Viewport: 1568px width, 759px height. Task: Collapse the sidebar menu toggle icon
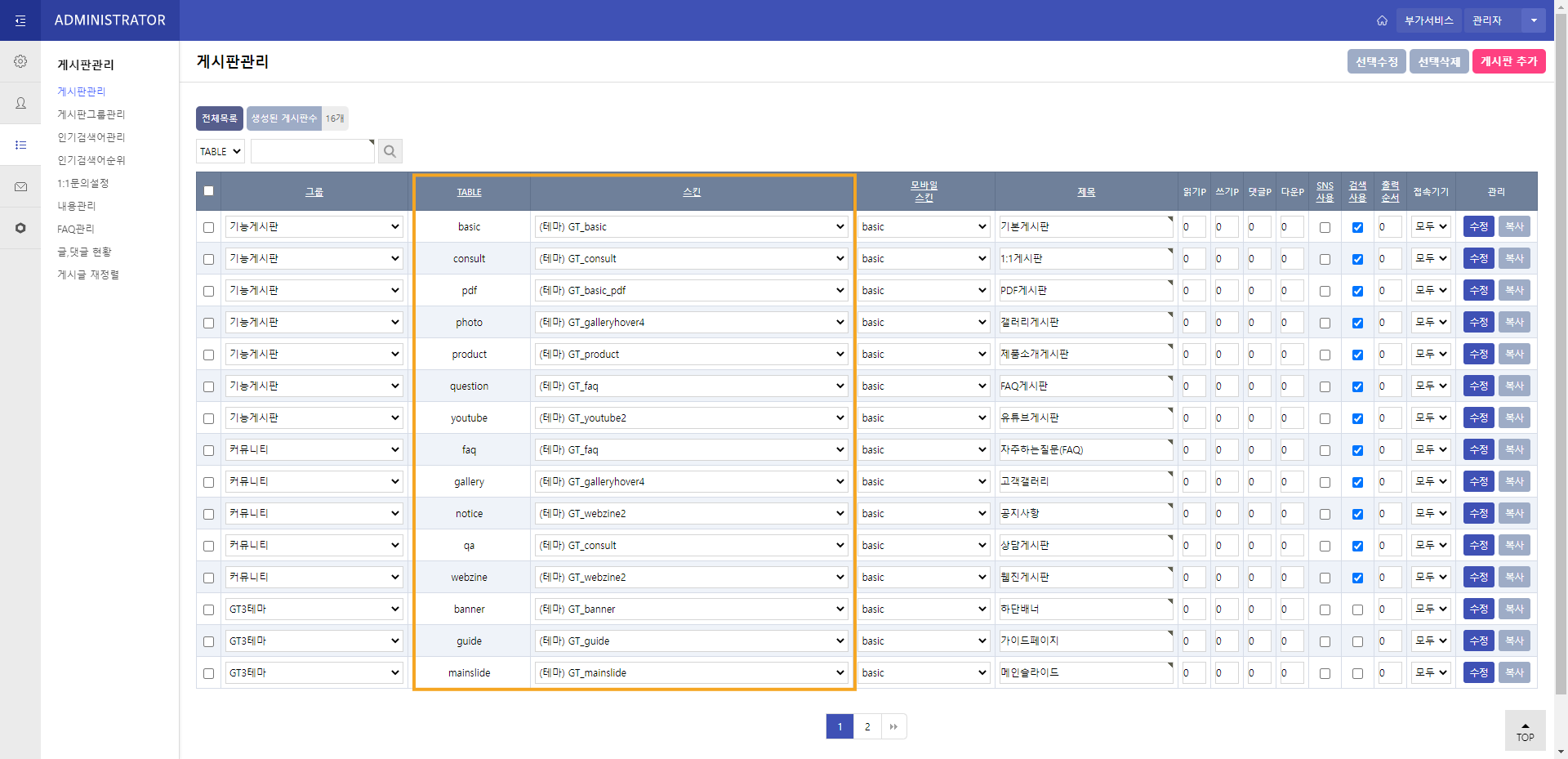pos(20,20)
